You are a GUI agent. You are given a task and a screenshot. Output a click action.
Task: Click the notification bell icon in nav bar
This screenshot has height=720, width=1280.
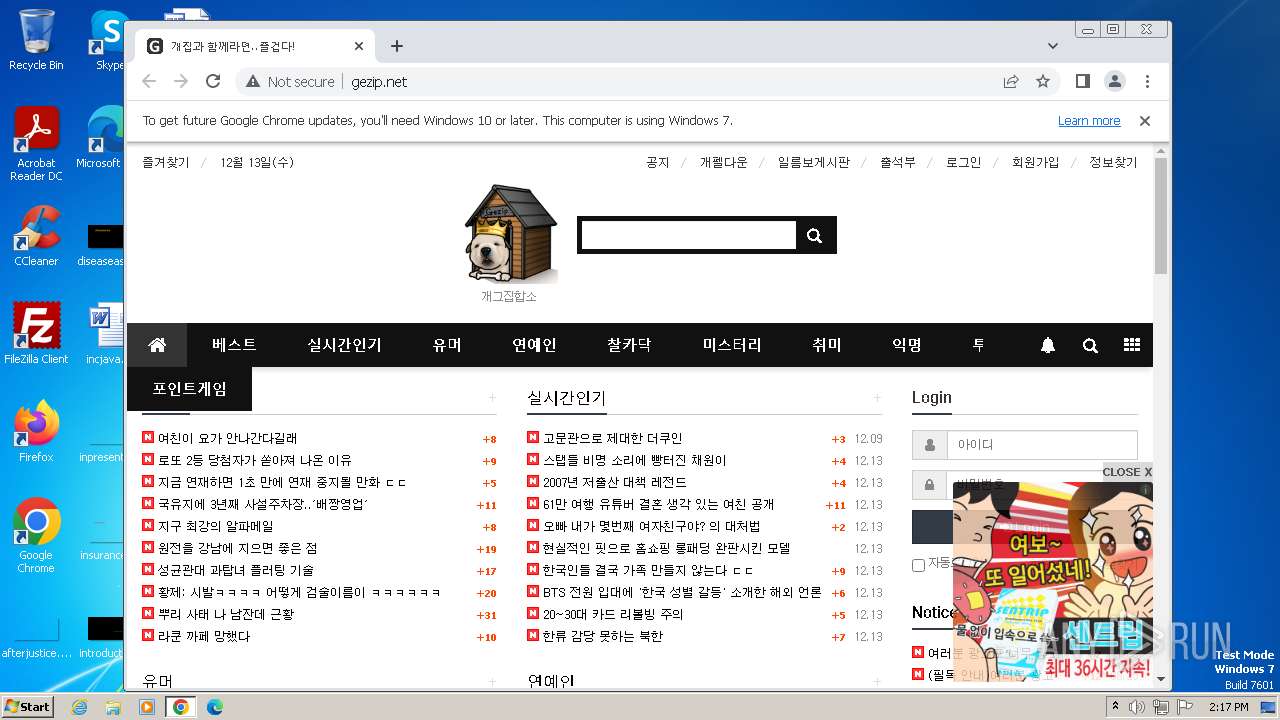[1048, 345]
